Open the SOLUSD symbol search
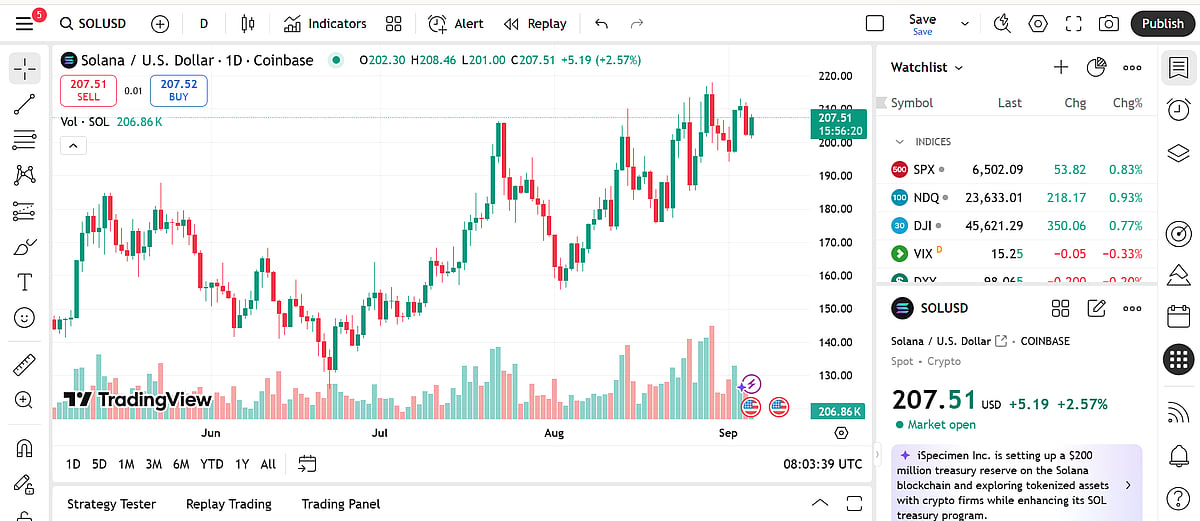1200x521 pixels. (95, 23)
